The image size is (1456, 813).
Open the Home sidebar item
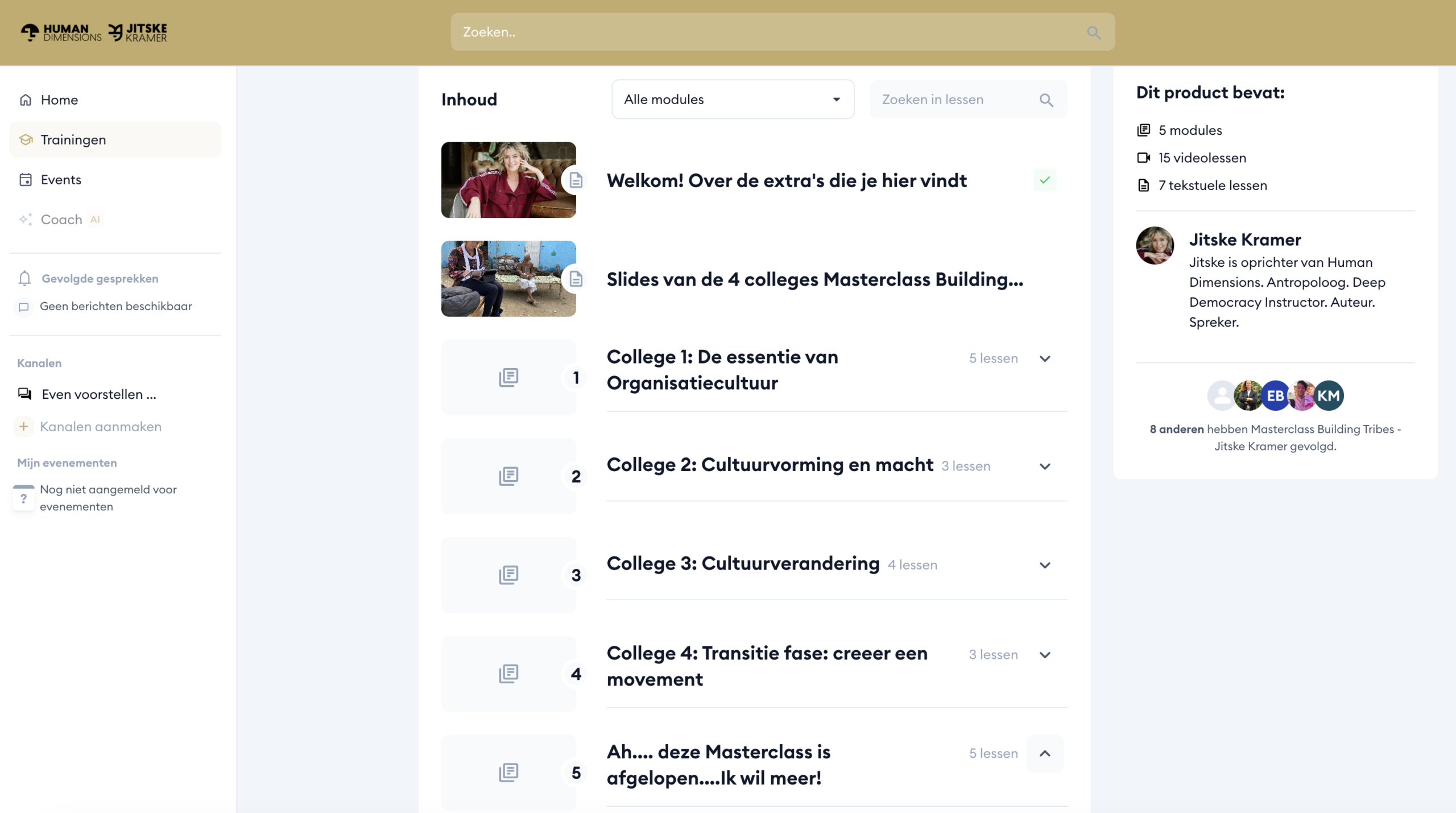(x=59, y=100)
